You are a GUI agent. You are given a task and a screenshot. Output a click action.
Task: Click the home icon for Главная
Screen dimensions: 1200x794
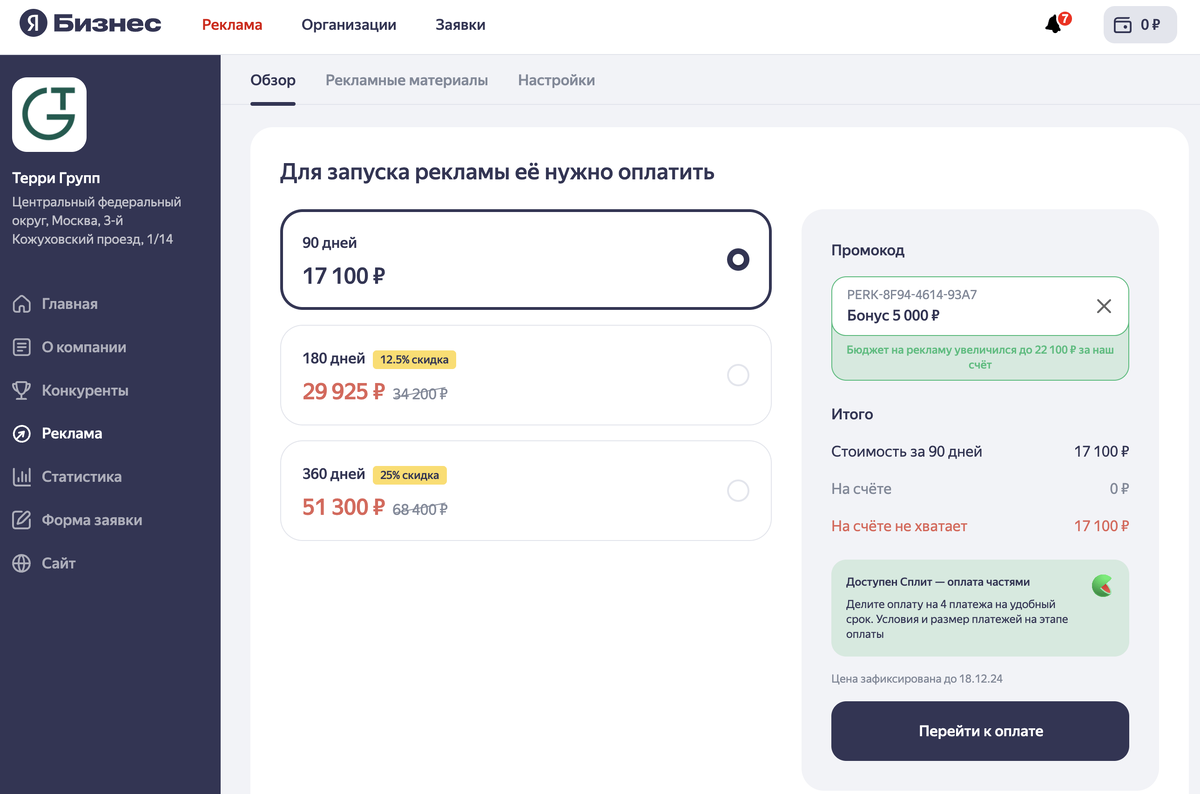coord(21,304)
